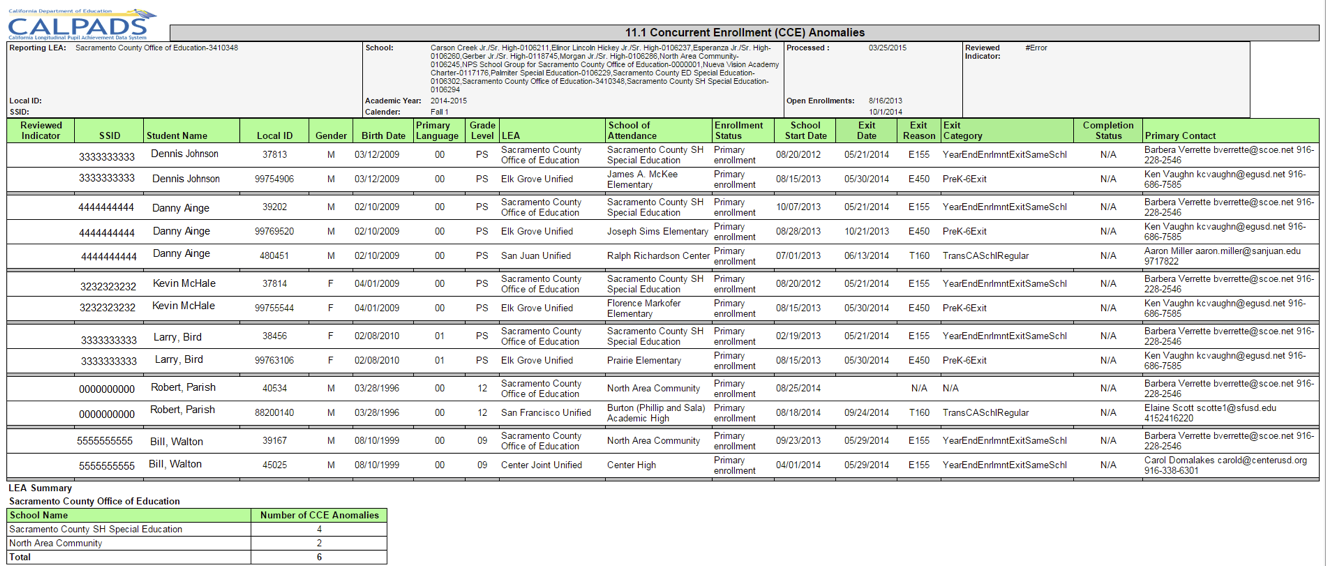
Task: Click the Total row label in LEA Summary
Action: 20,556
